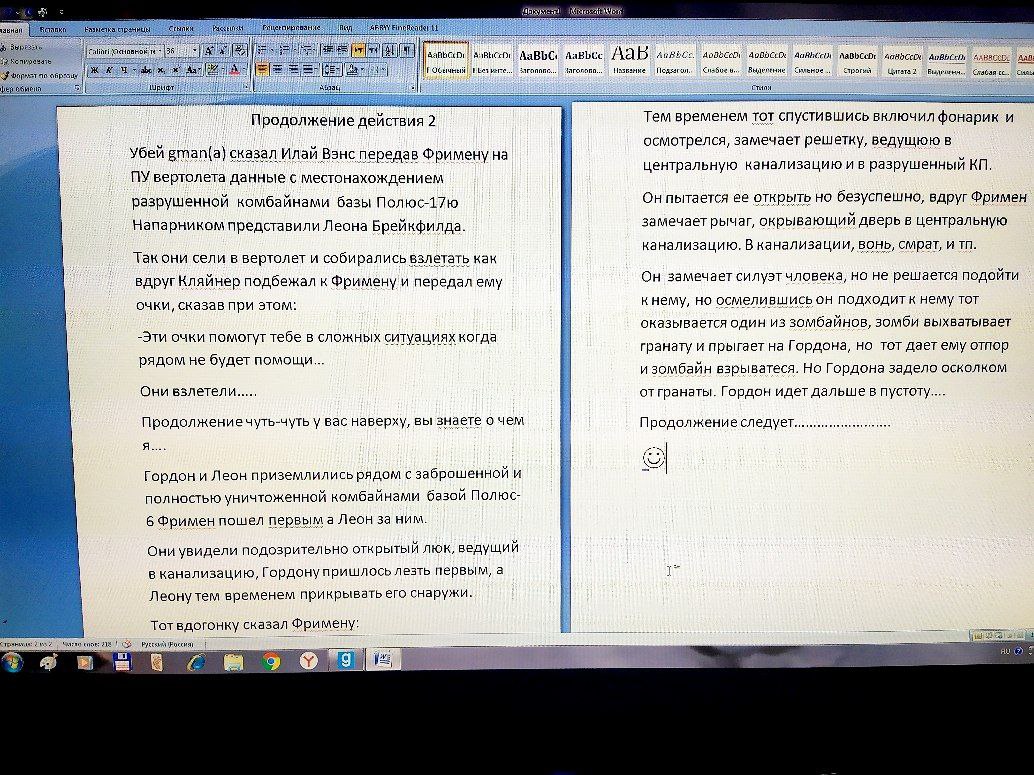Viewport: 1034px width, 775px height.
Task: Switch to the Вставка tab
Action: [x=53, y=29]
